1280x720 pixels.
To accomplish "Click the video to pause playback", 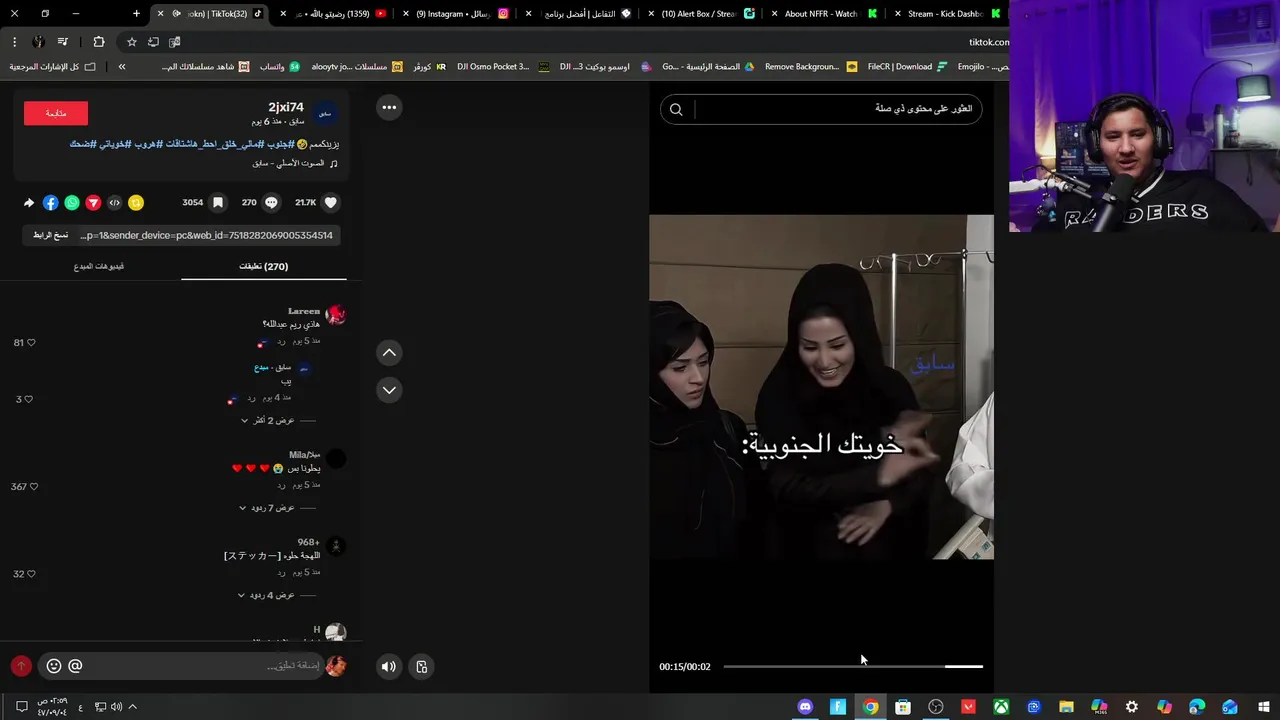I will pyautogui.click(x=821, y=387).
